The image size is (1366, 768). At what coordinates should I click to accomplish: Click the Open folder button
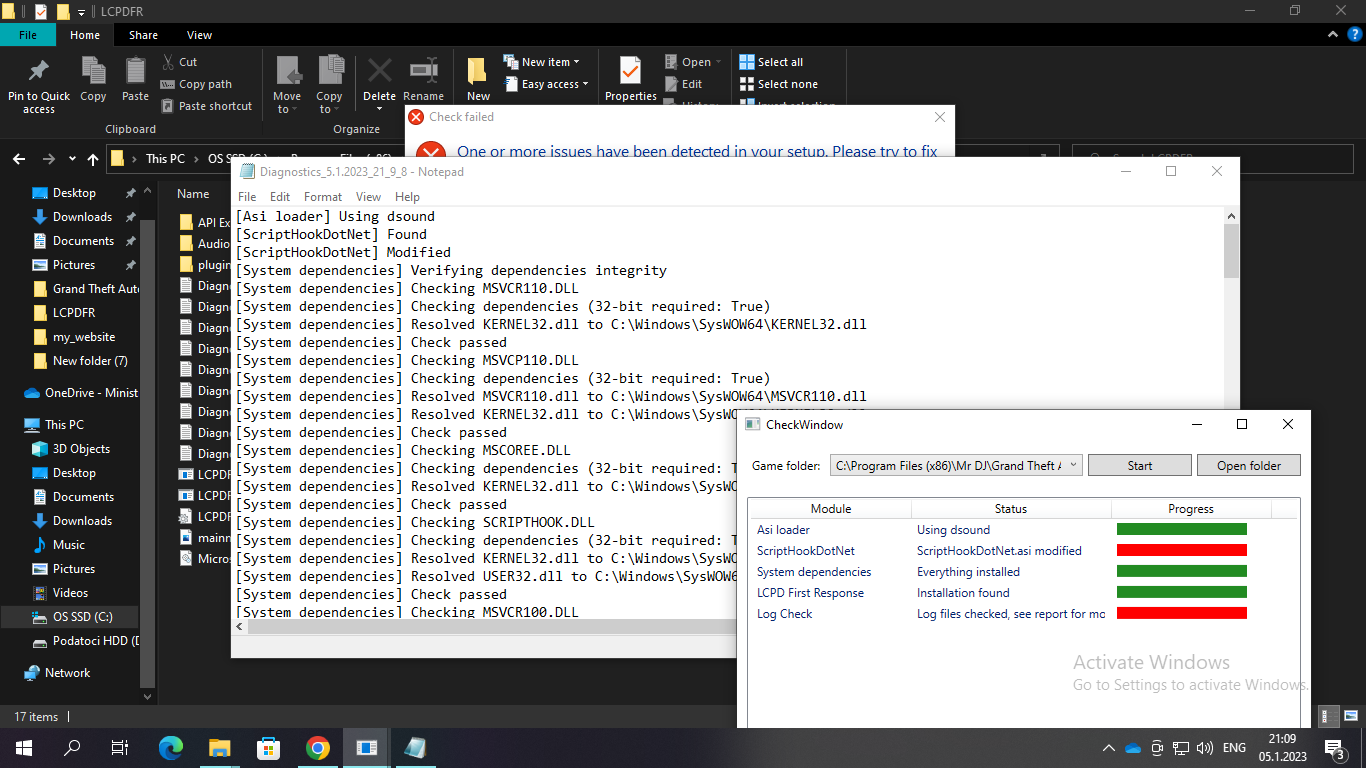[x=1248, y=465]
